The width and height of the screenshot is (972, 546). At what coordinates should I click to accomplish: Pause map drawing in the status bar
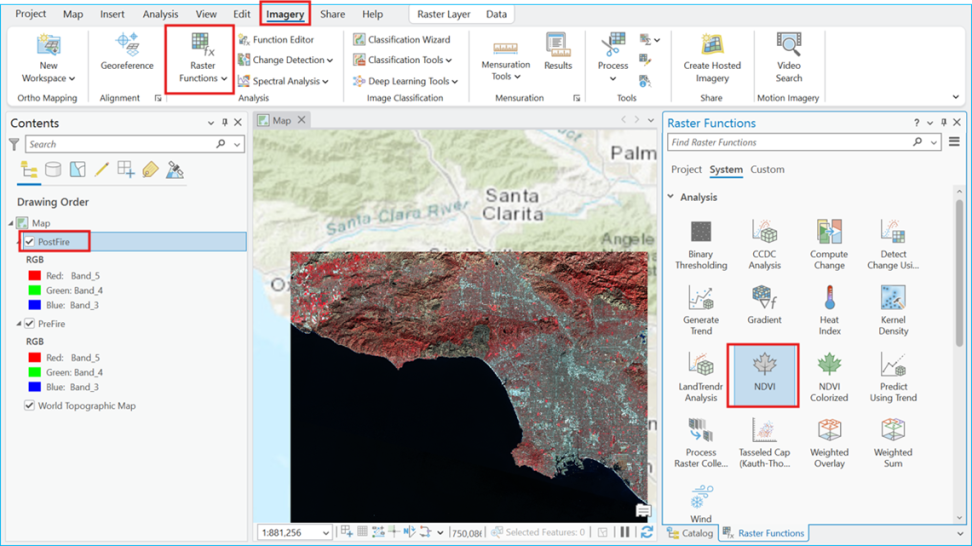pos(625,532)
